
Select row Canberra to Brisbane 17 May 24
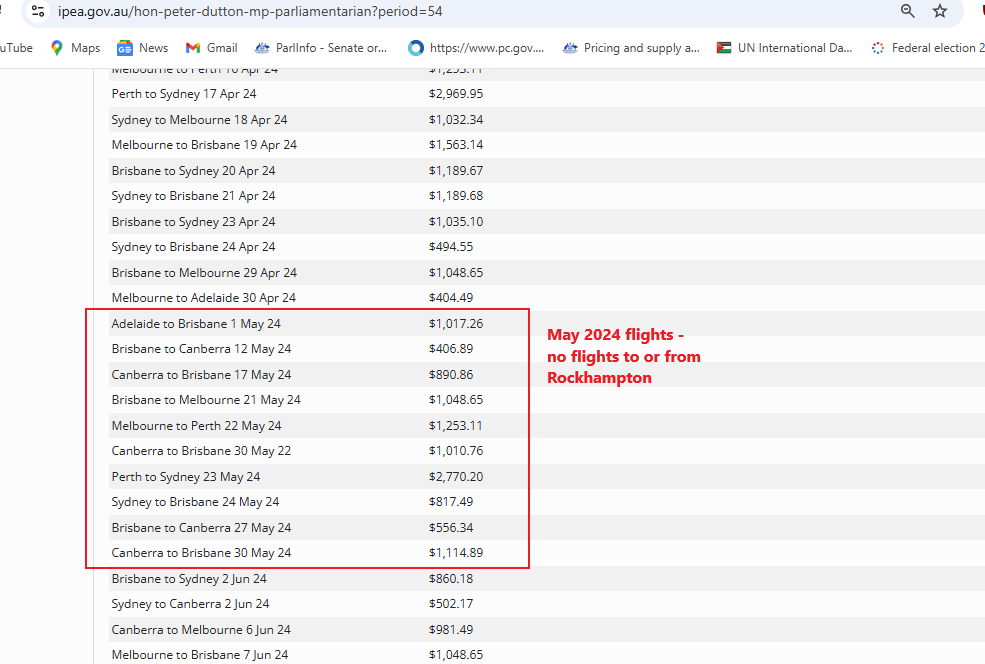547,374
